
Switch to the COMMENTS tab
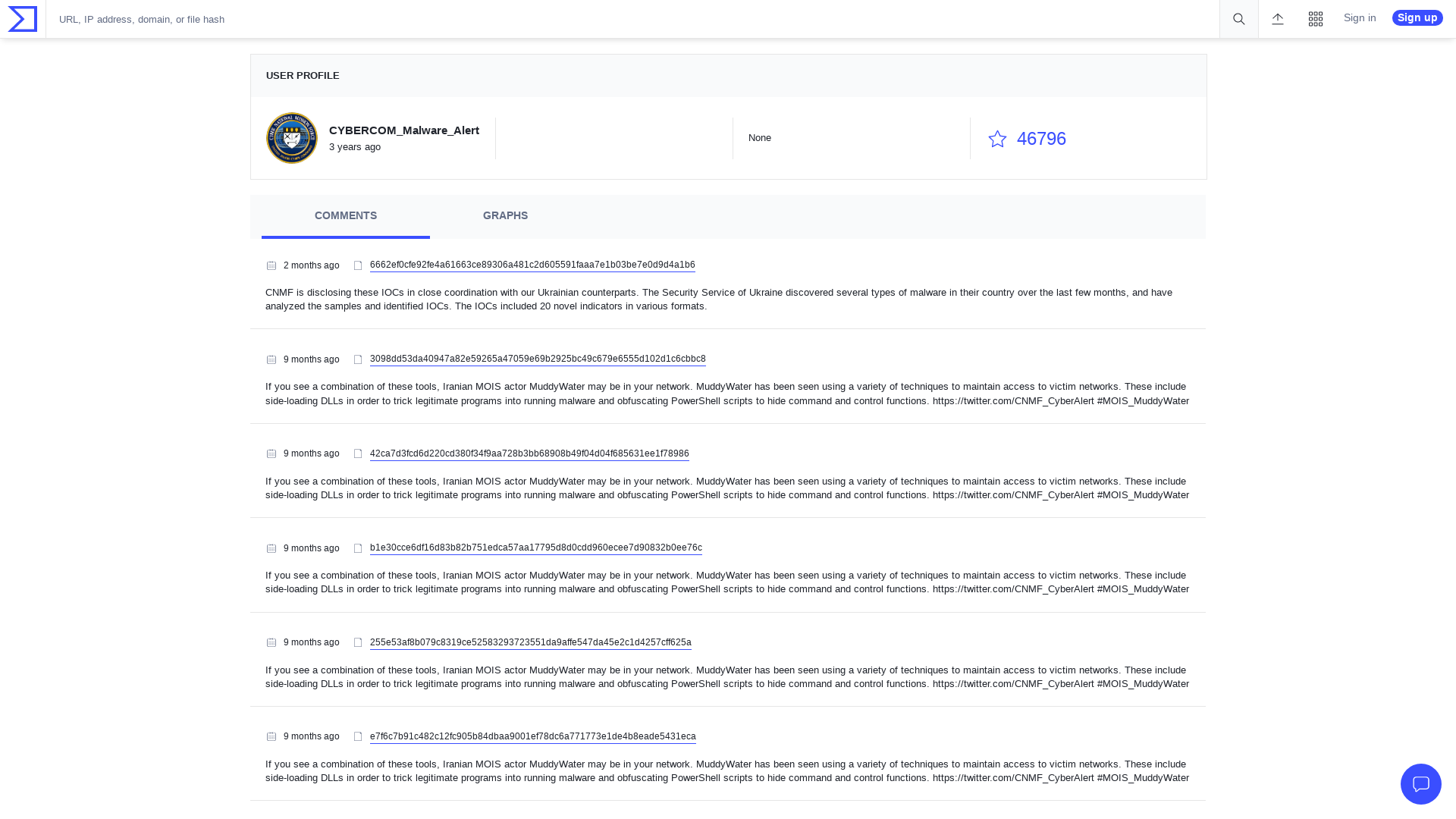pos(346,216)
